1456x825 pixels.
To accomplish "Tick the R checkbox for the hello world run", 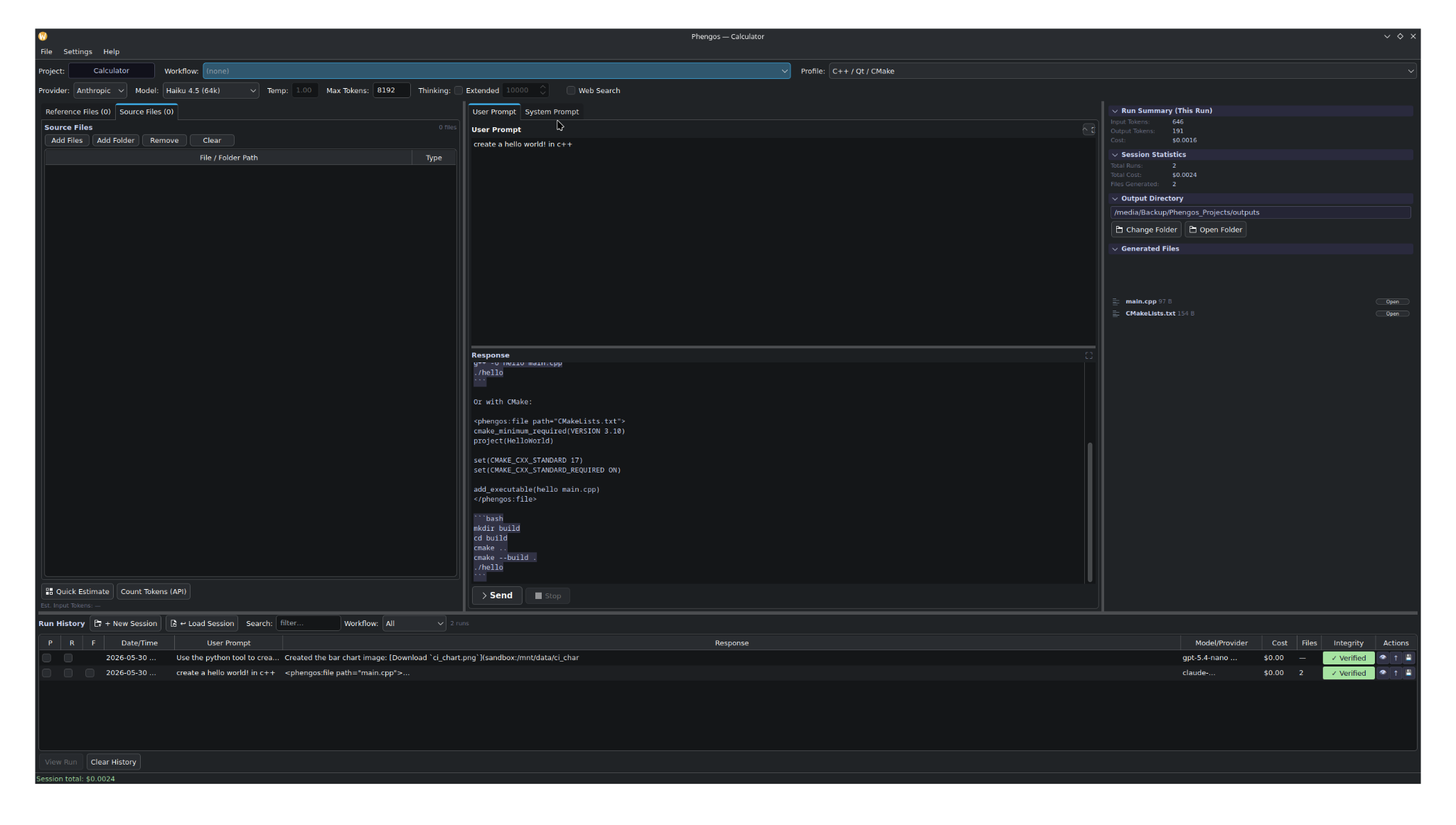I will click(x=68, y=673).
